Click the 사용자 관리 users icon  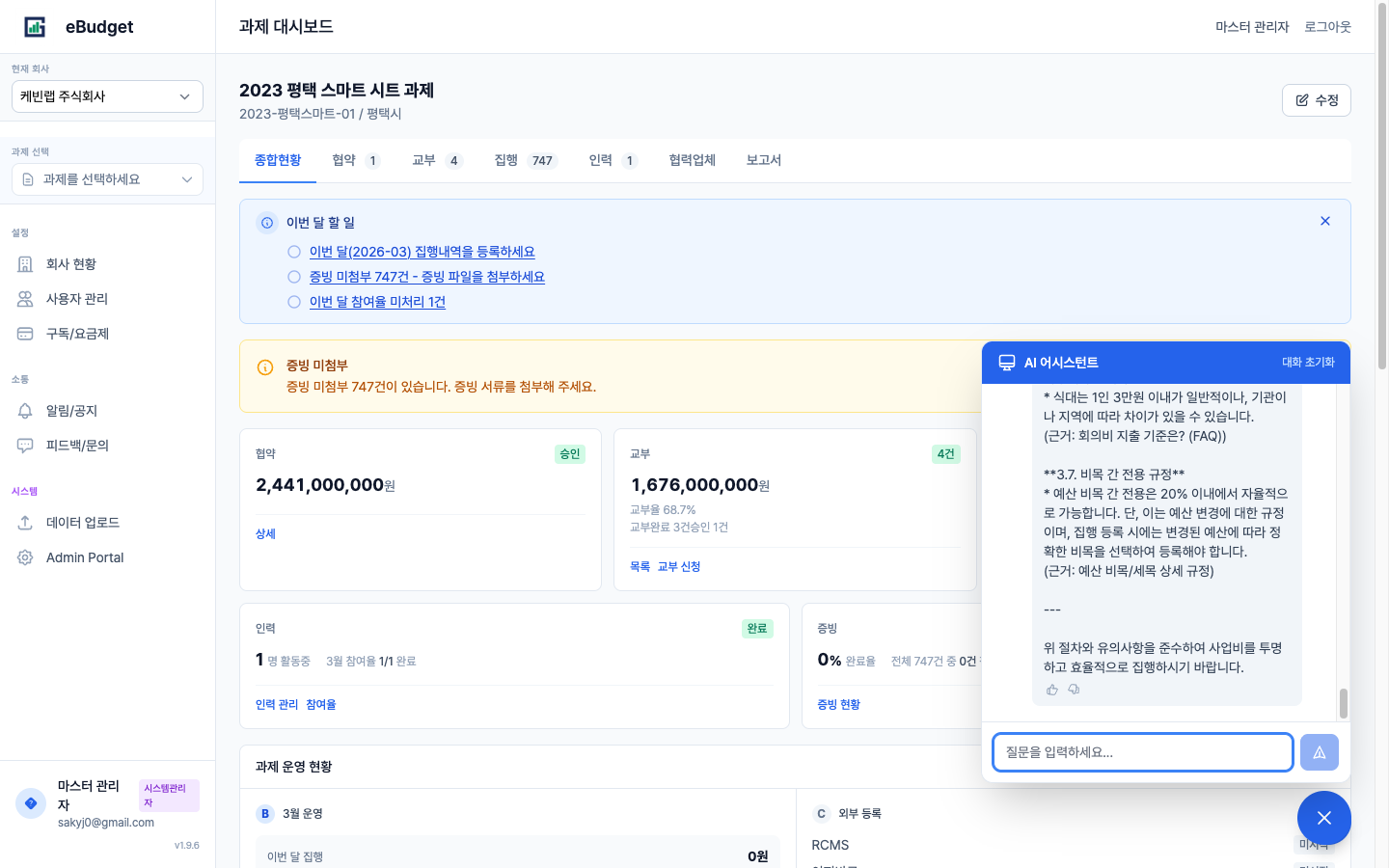pyautogui.click(x=24, y=298)
